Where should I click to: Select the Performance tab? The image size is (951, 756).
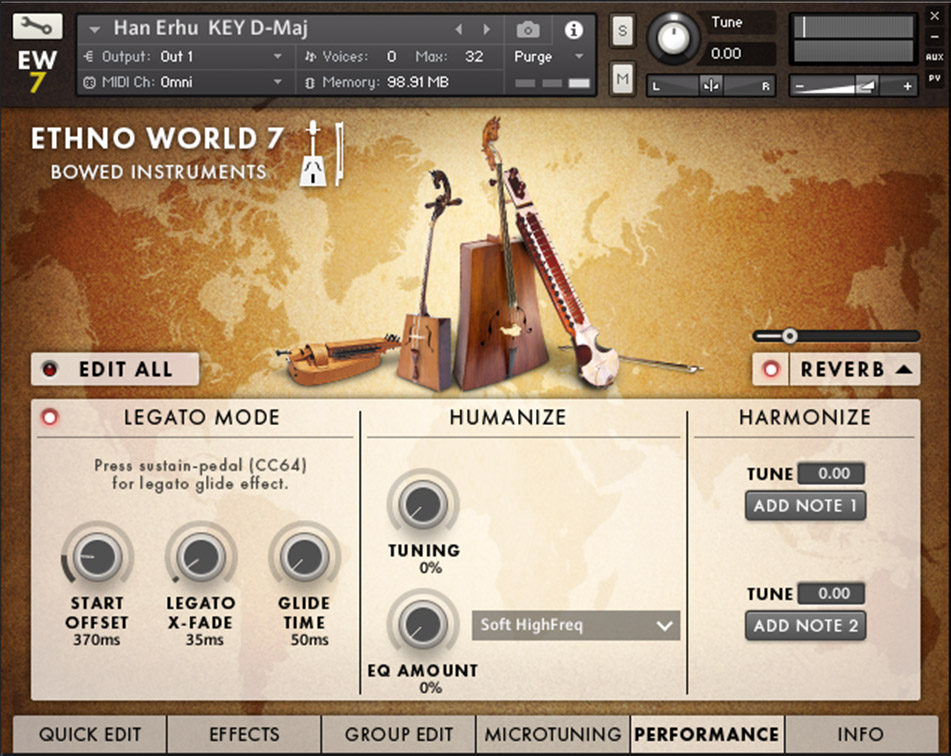click(x=707, y=734)
